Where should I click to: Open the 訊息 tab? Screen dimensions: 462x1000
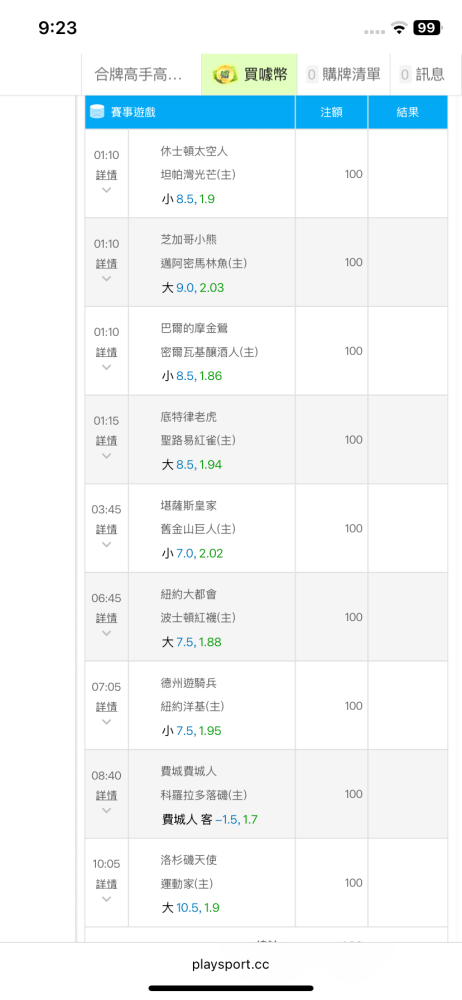coord(422,75)
